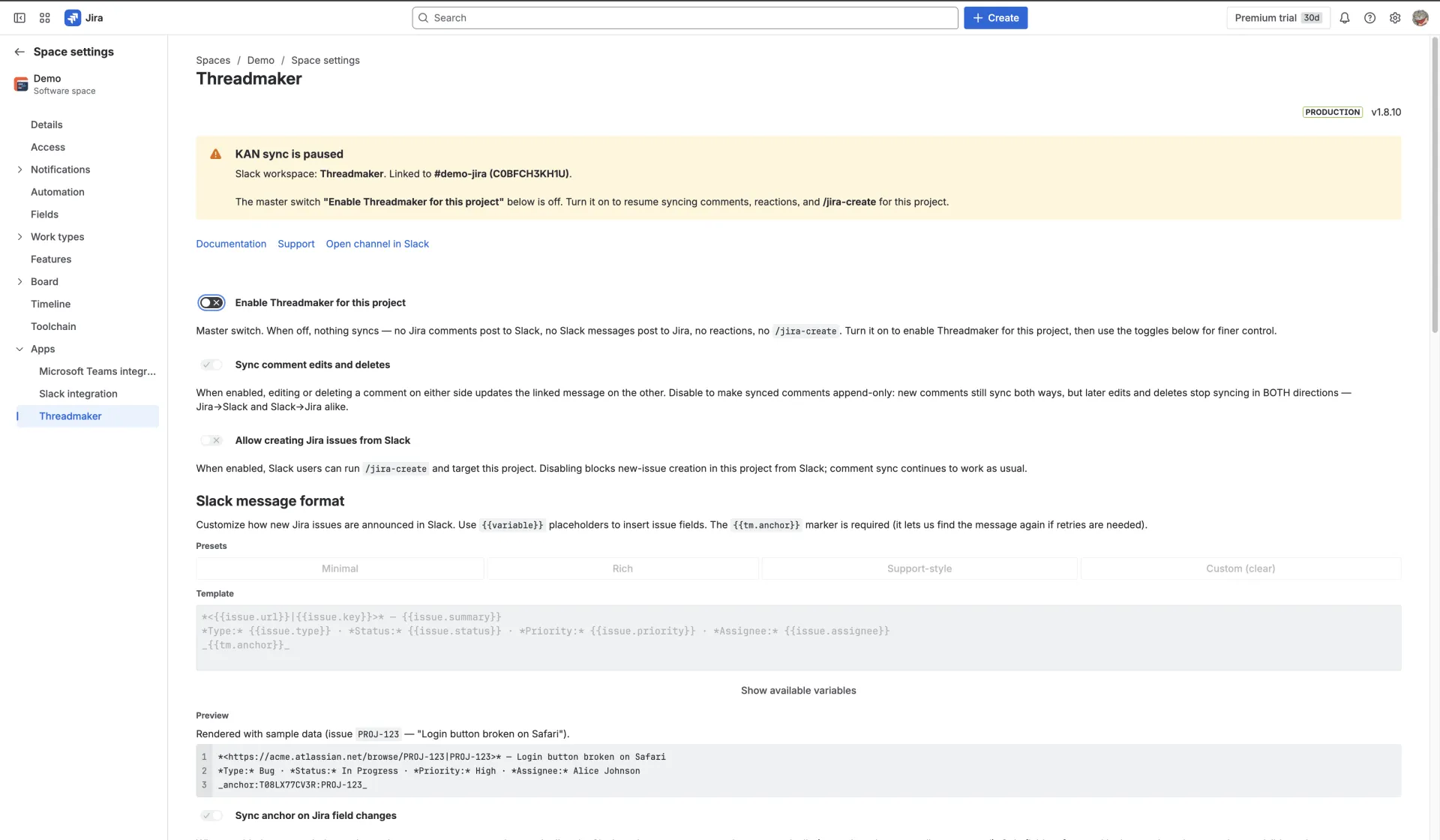Click the Premium trial button
The width and height of the screenshot is (1440, 840).
click(x=1278, y=18)
